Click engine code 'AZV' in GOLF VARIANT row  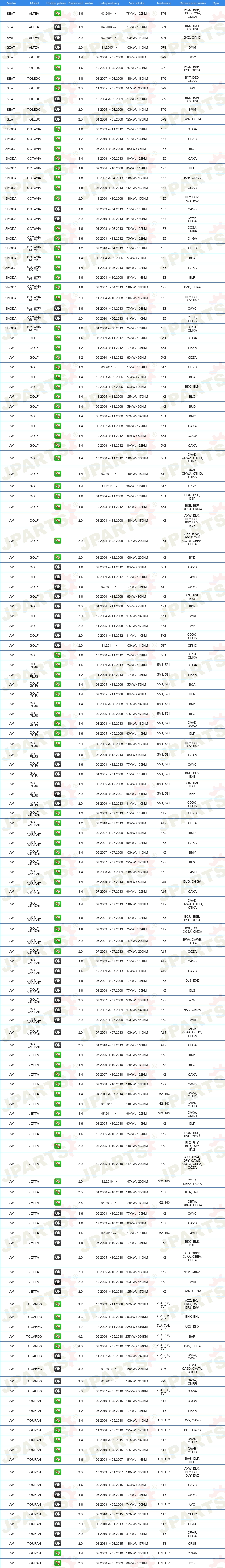point(192,1000)
